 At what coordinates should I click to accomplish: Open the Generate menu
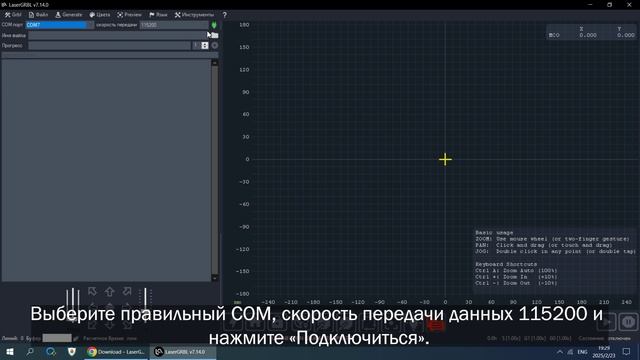tap(69, 15)
